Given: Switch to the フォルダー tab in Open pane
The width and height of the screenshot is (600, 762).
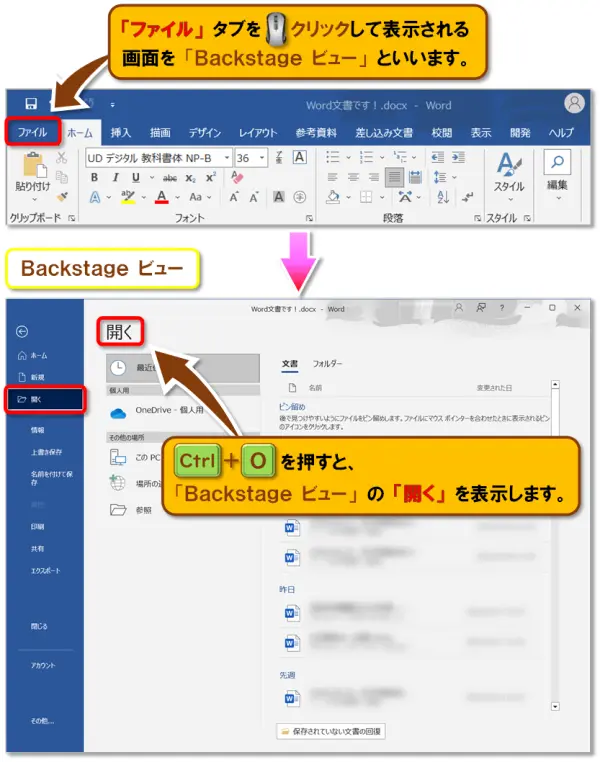Looking at the screenshot, I should (x=327, y=364).
